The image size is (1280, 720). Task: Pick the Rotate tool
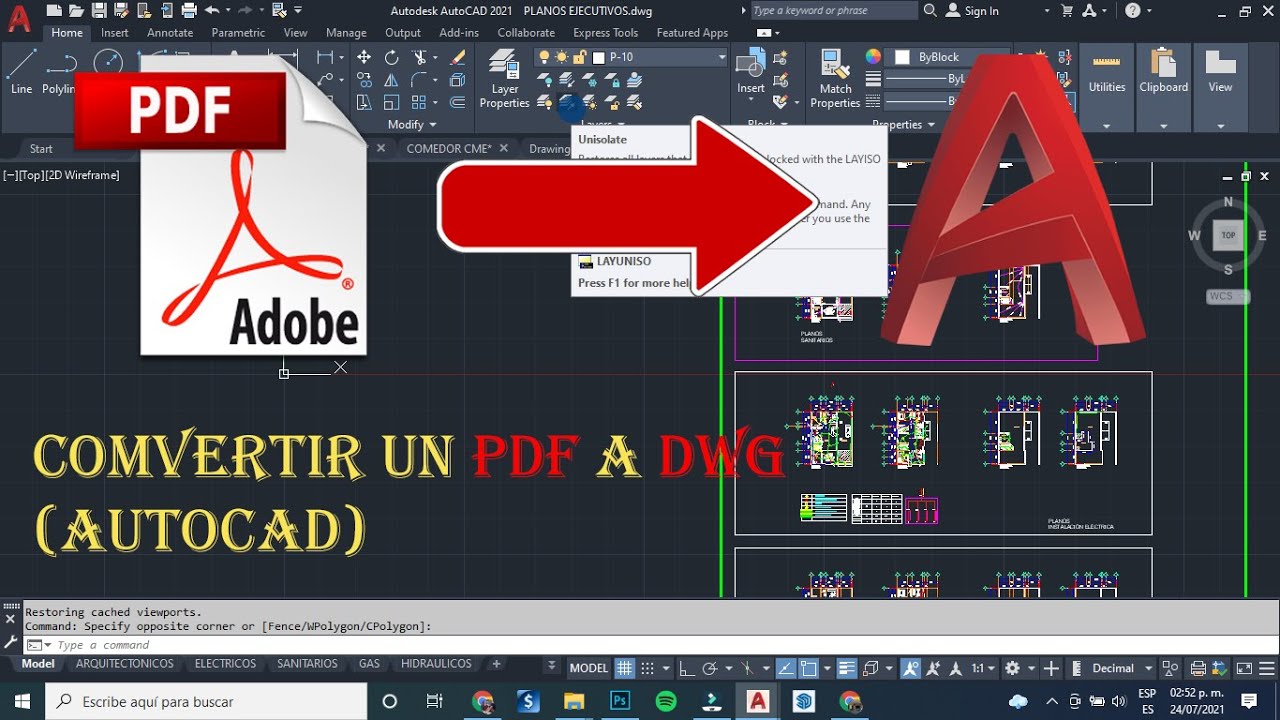point(391,58)
